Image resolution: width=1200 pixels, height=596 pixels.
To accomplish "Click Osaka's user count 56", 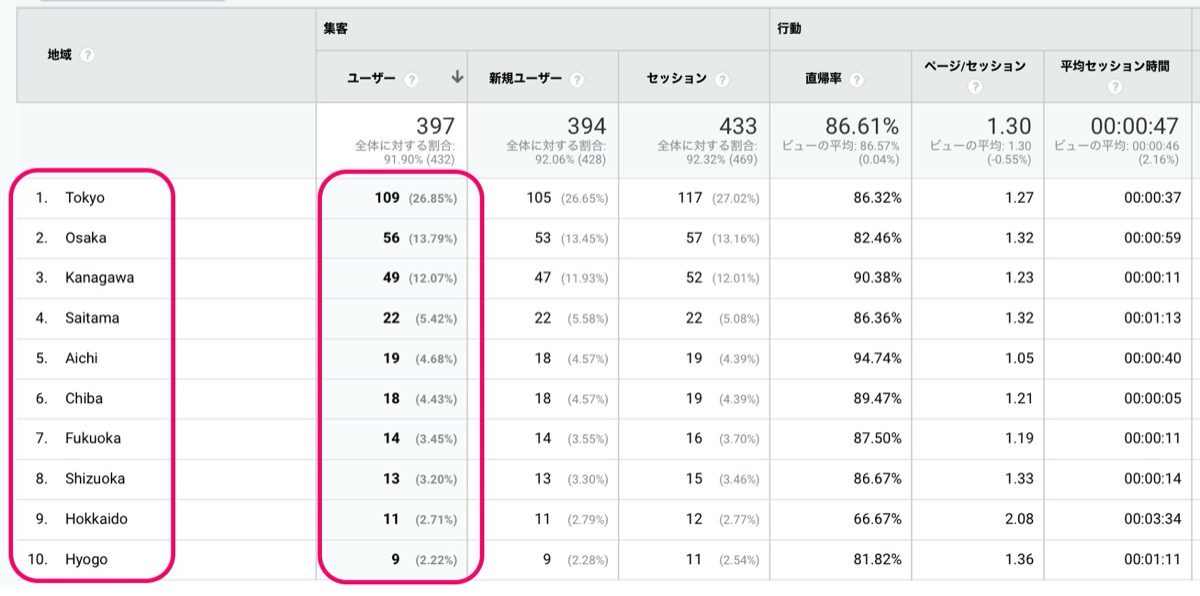I will click(x=391, y=238).
